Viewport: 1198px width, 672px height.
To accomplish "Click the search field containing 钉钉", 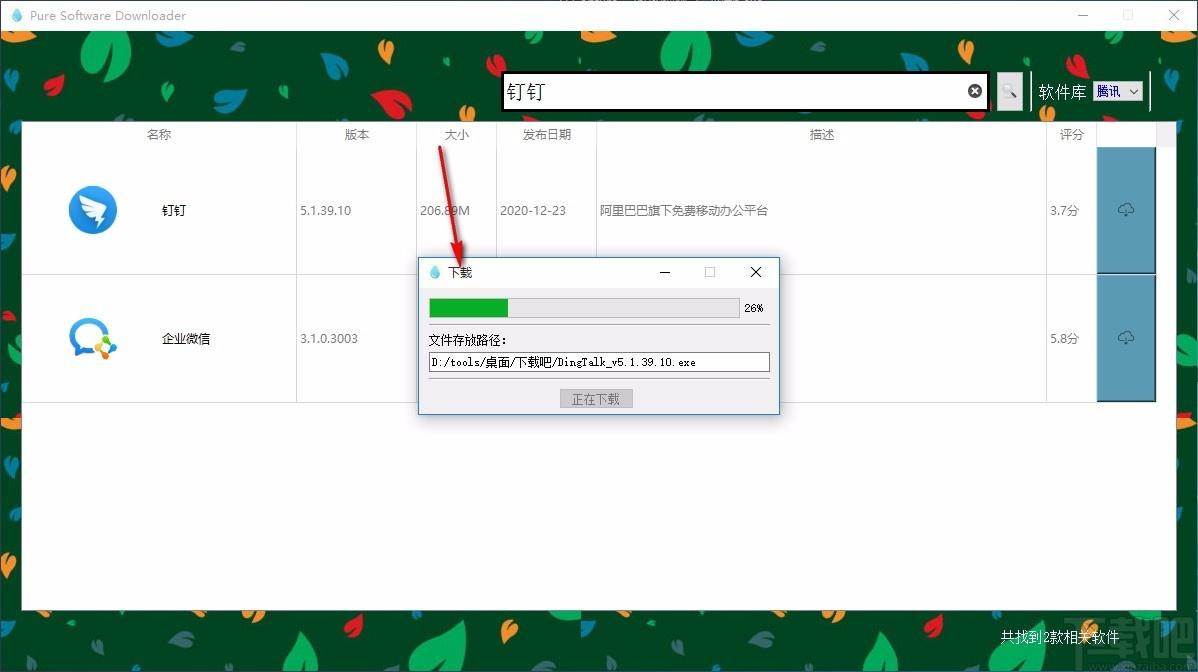I will (x=745, y=92).
